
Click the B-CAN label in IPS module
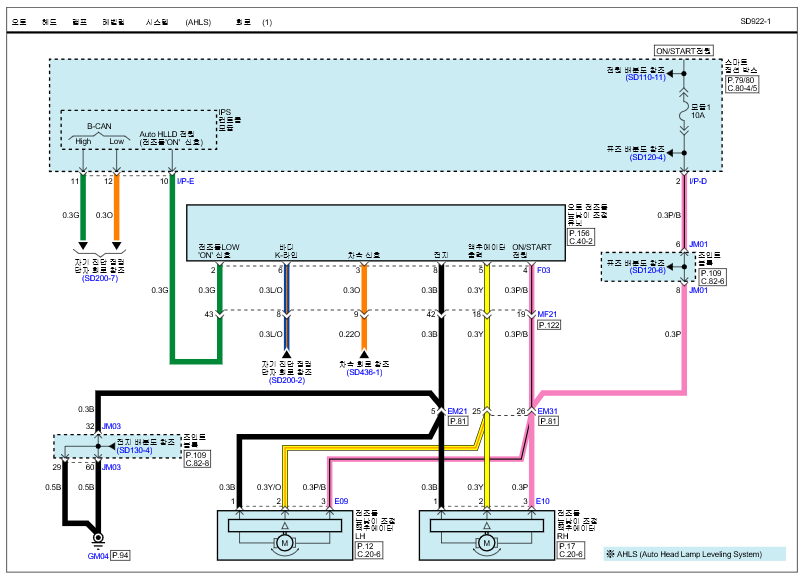click(99, 126)
